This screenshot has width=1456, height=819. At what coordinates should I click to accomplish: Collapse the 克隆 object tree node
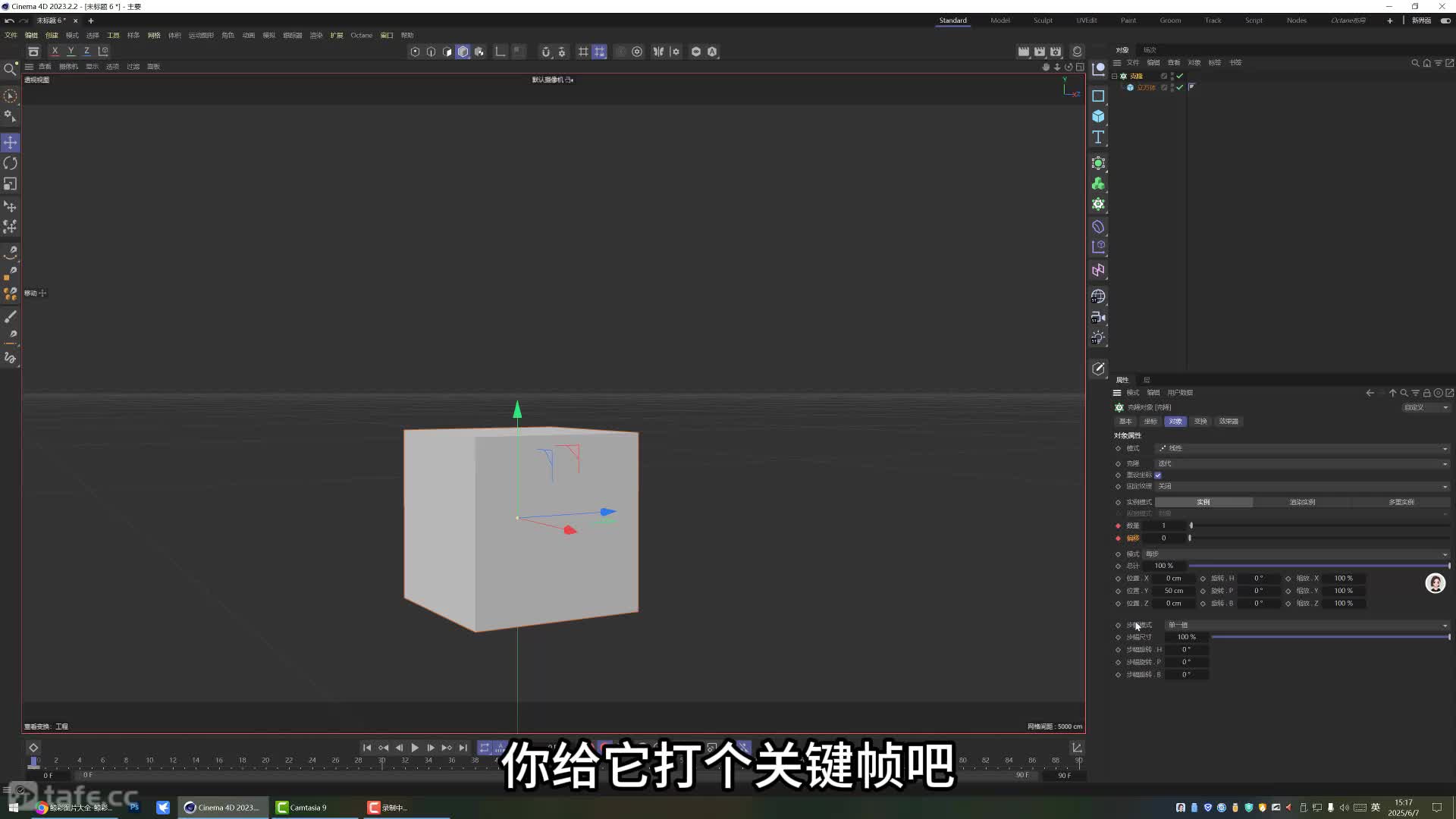(1115, 76)
